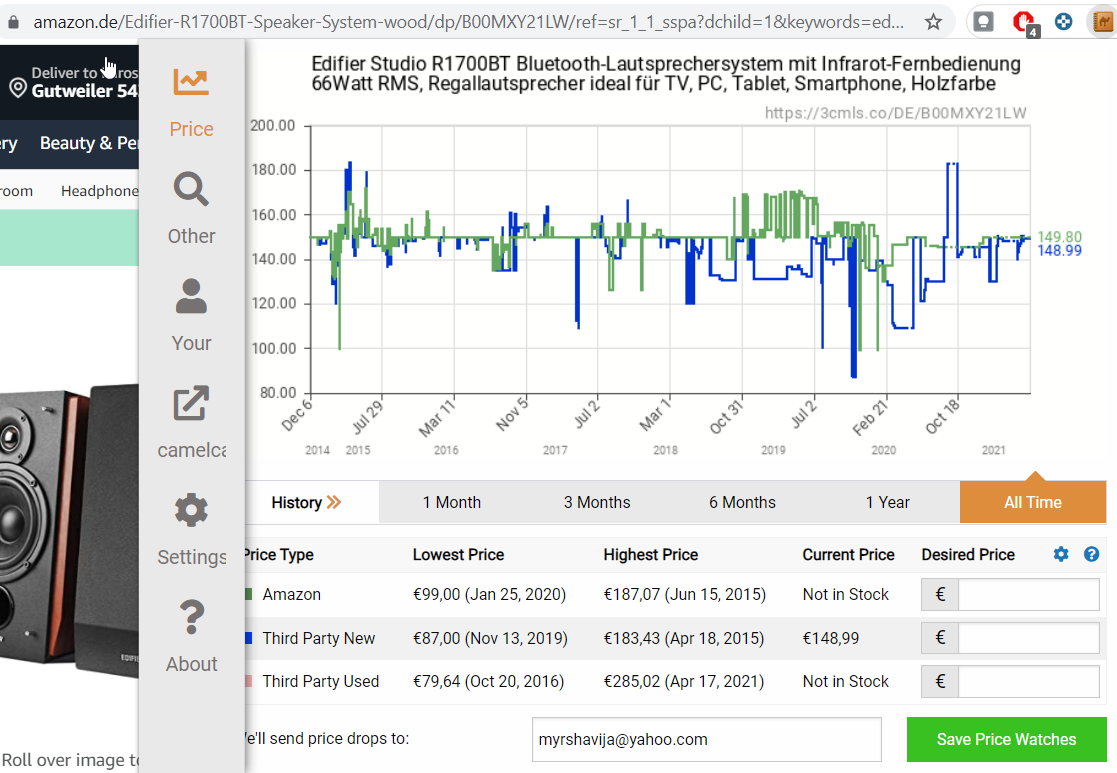
Task: Click the blue gear next to Desired Price
Action: tap(1061, 554)
